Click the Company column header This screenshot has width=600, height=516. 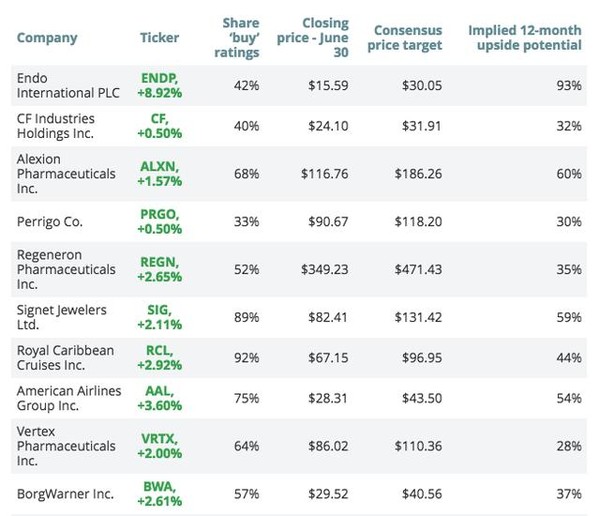[46, 38]
